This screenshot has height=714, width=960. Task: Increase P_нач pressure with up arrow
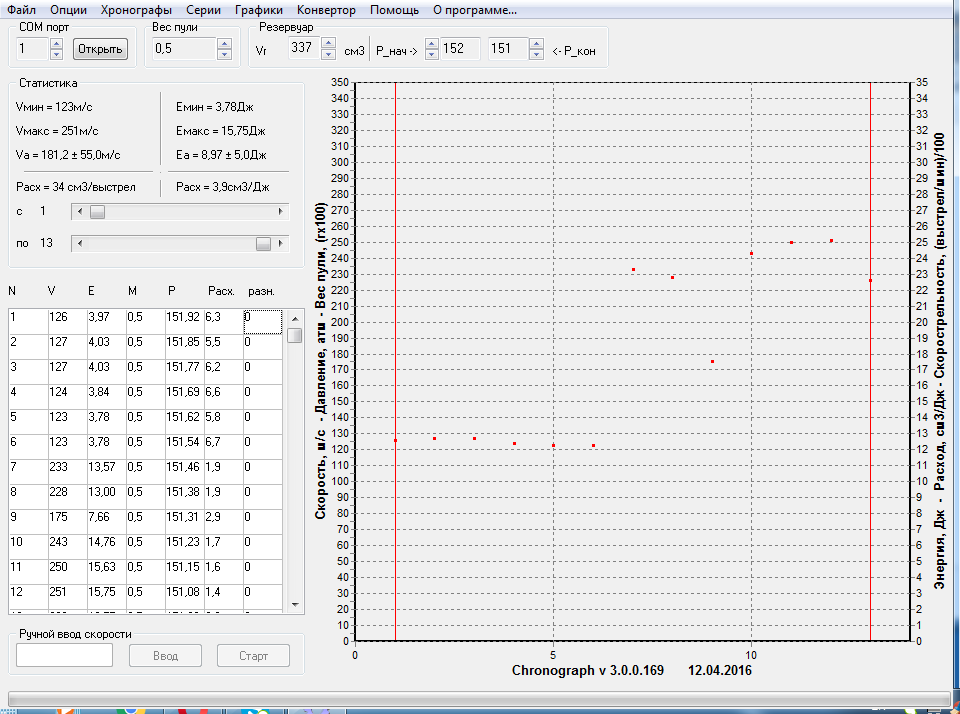click(432, 43)
